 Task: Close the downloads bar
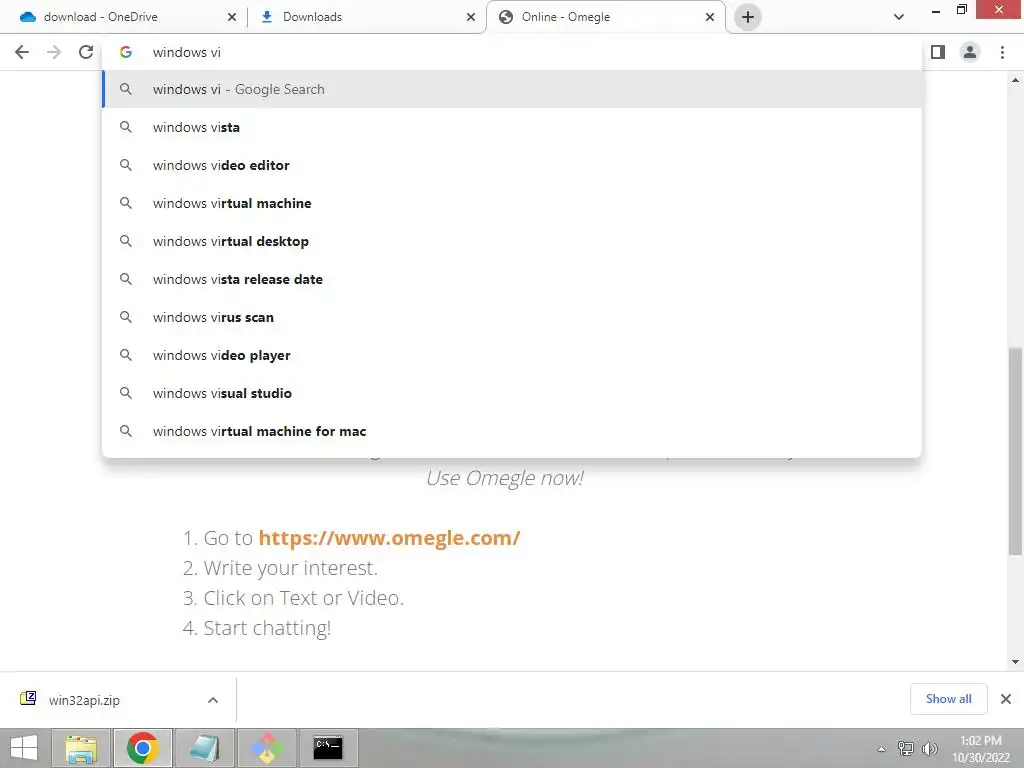pos(1006,699)
